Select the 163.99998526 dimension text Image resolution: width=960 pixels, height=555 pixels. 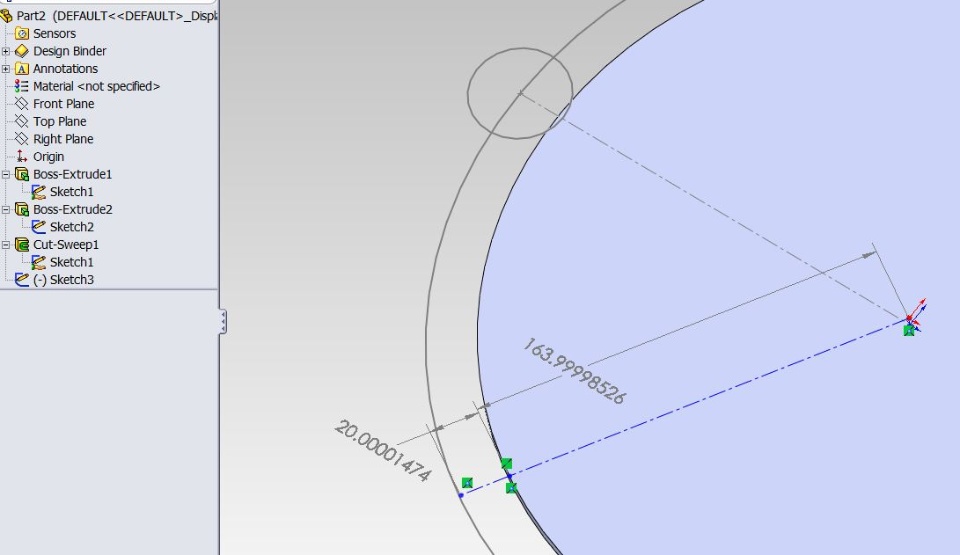[x=574, y=371]
